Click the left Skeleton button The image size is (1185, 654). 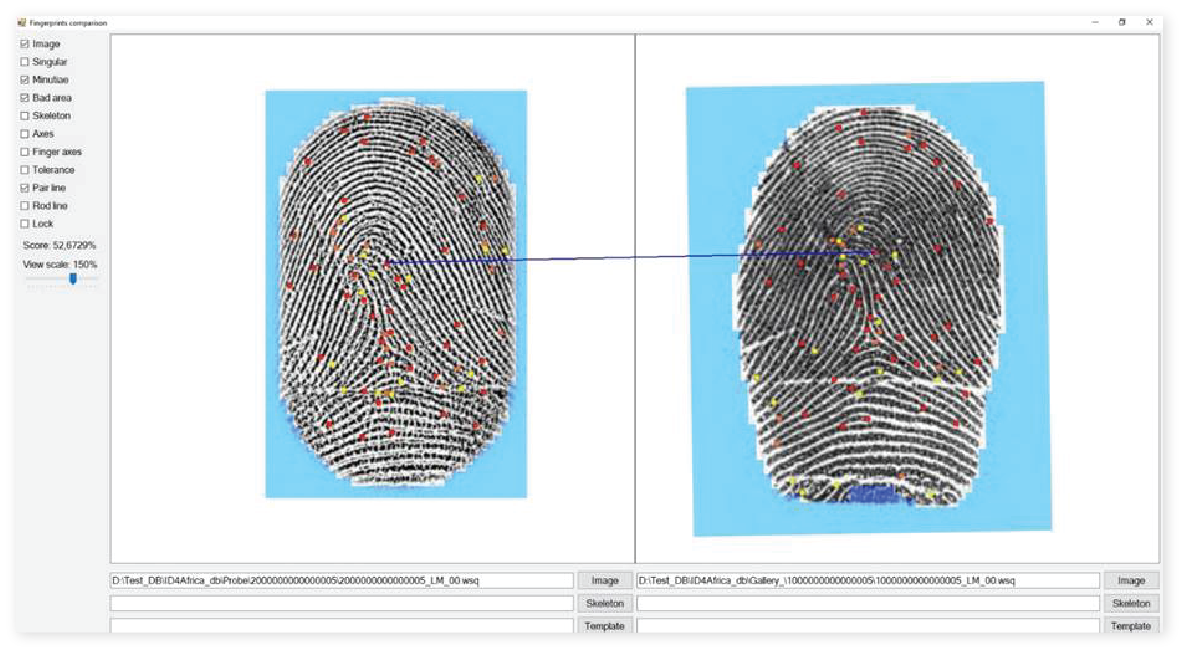tap(605, 603)
